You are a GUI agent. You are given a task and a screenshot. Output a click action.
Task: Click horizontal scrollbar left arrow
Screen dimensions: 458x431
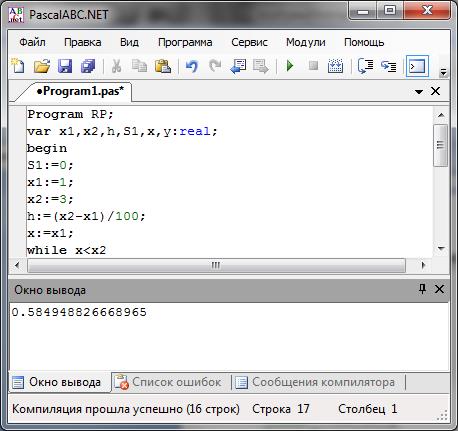tap(18, 265)
